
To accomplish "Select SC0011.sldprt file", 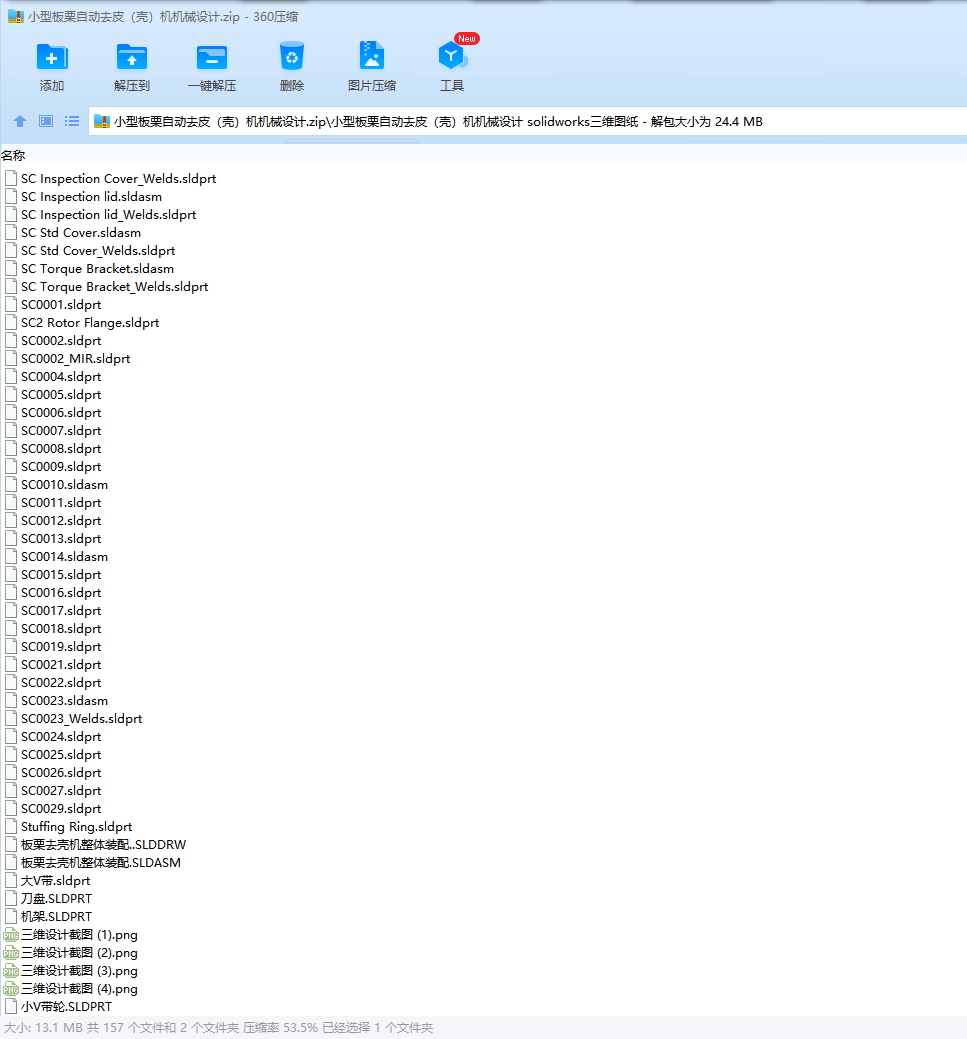I will tap(61, 503).
